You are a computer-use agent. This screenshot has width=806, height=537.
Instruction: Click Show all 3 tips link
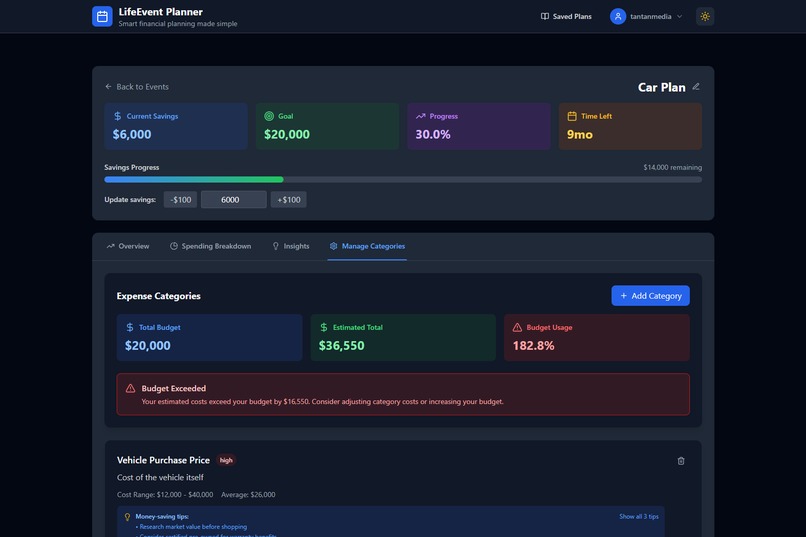point(638,516)
